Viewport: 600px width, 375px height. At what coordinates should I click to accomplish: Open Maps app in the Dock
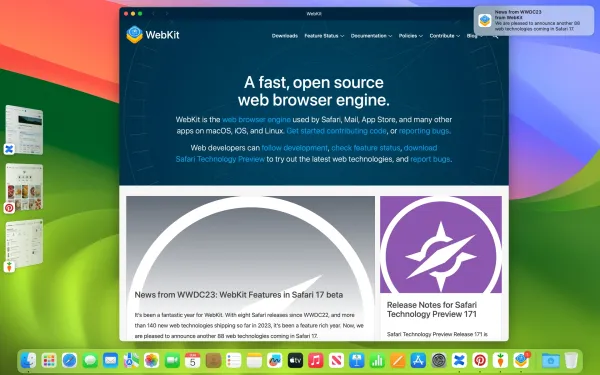(131, 360)
